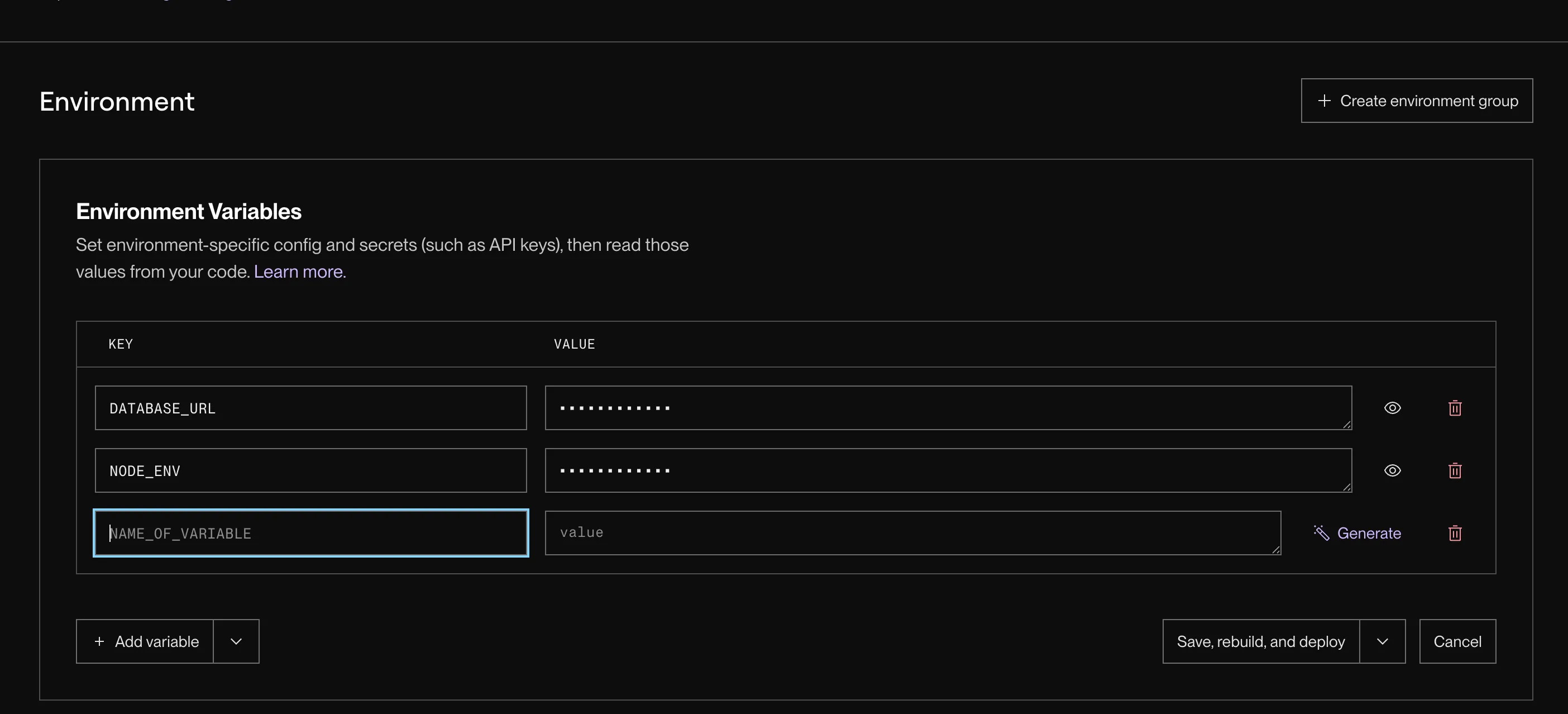Delete the NODE_ENV variable with trash icon
The width and height of the screenshot is (1568, 714).
point(1455,471)
